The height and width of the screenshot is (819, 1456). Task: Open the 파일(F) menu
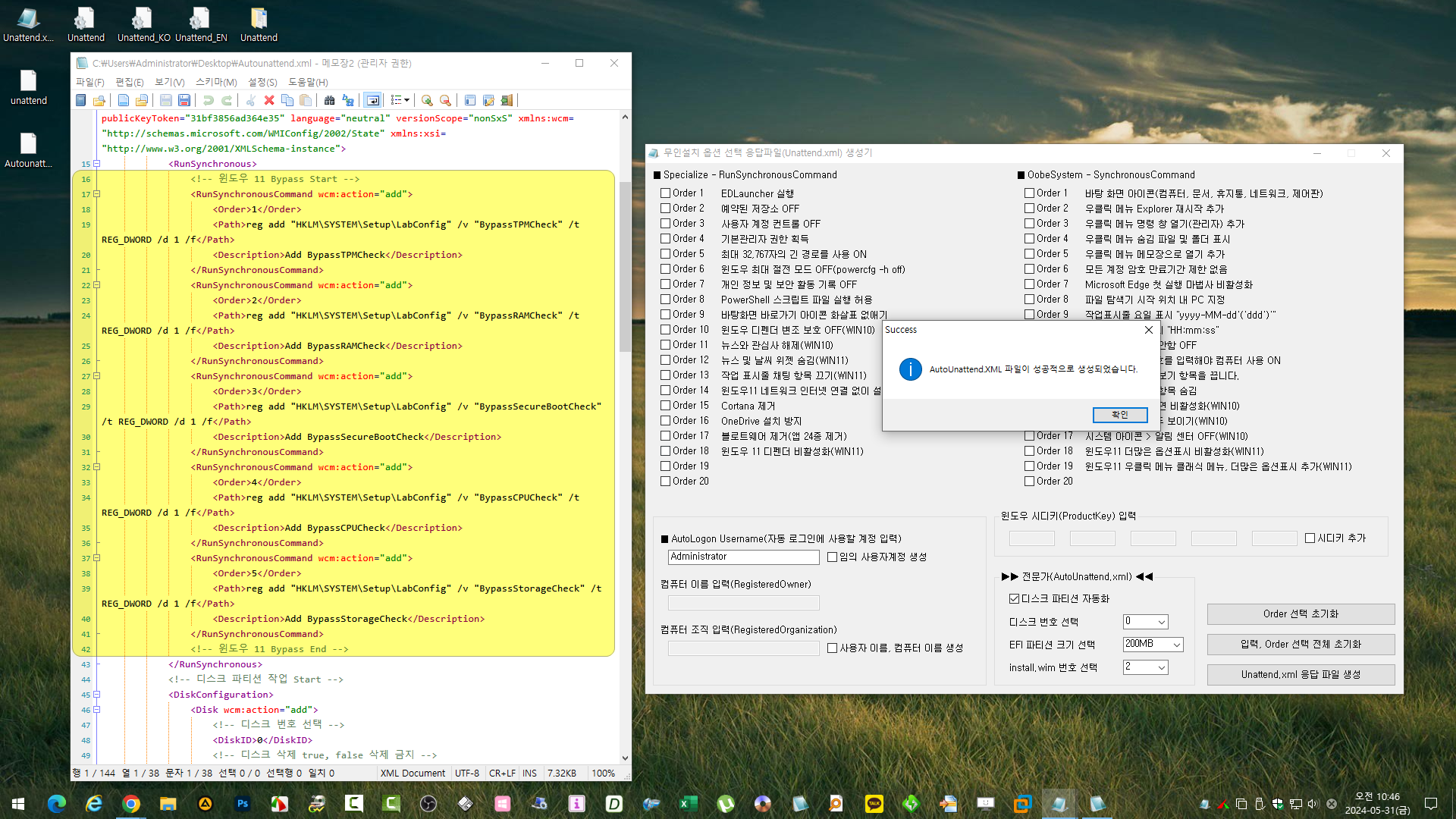(x=89, y=82)
